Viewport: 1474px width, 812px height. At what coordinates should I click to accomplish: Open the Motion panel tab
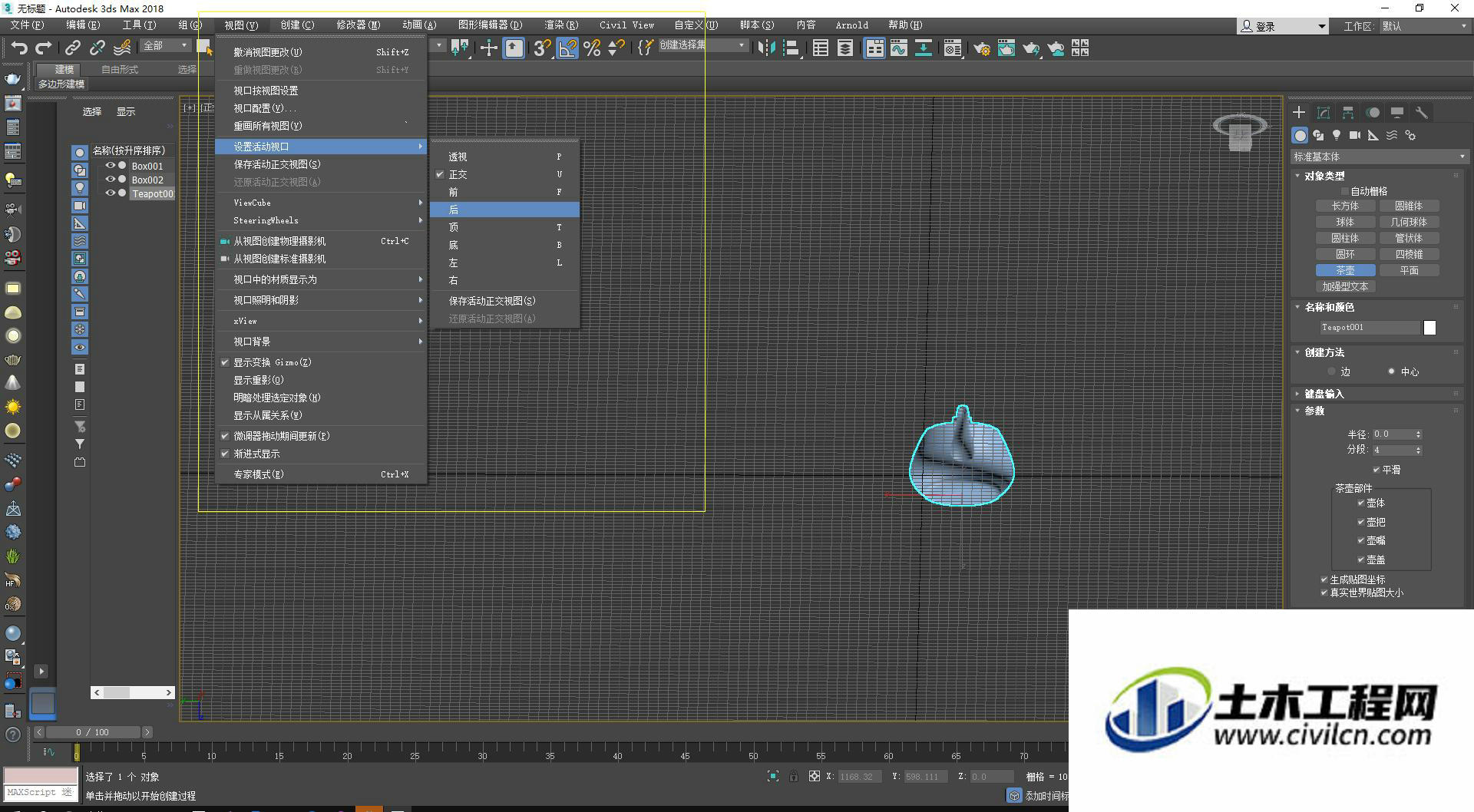pos(1373,112)
